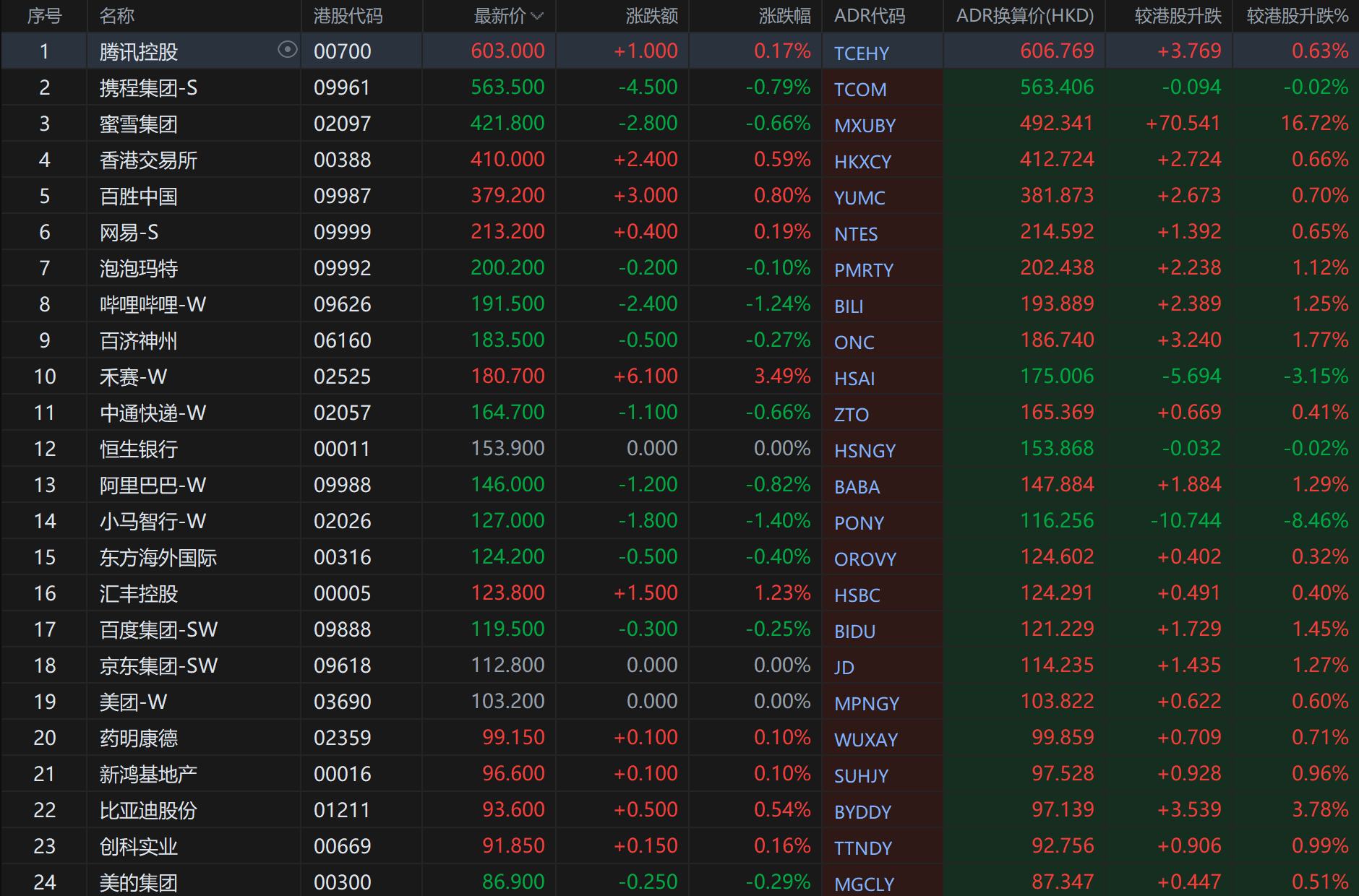Click ADR code MXUBY
The width and height of the screenshot is (1359, 896).
point(865,126)
